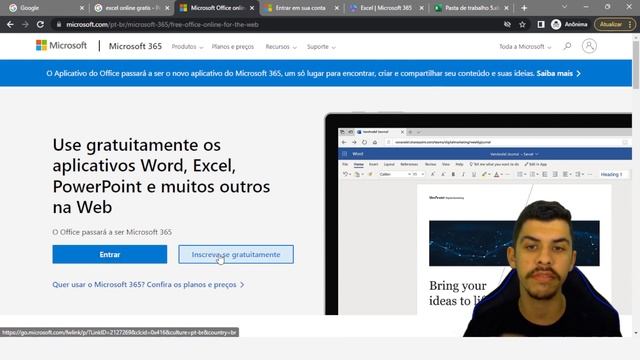
Task: Click the blocked third-party cookies eye icon
Action: [507, 24]
